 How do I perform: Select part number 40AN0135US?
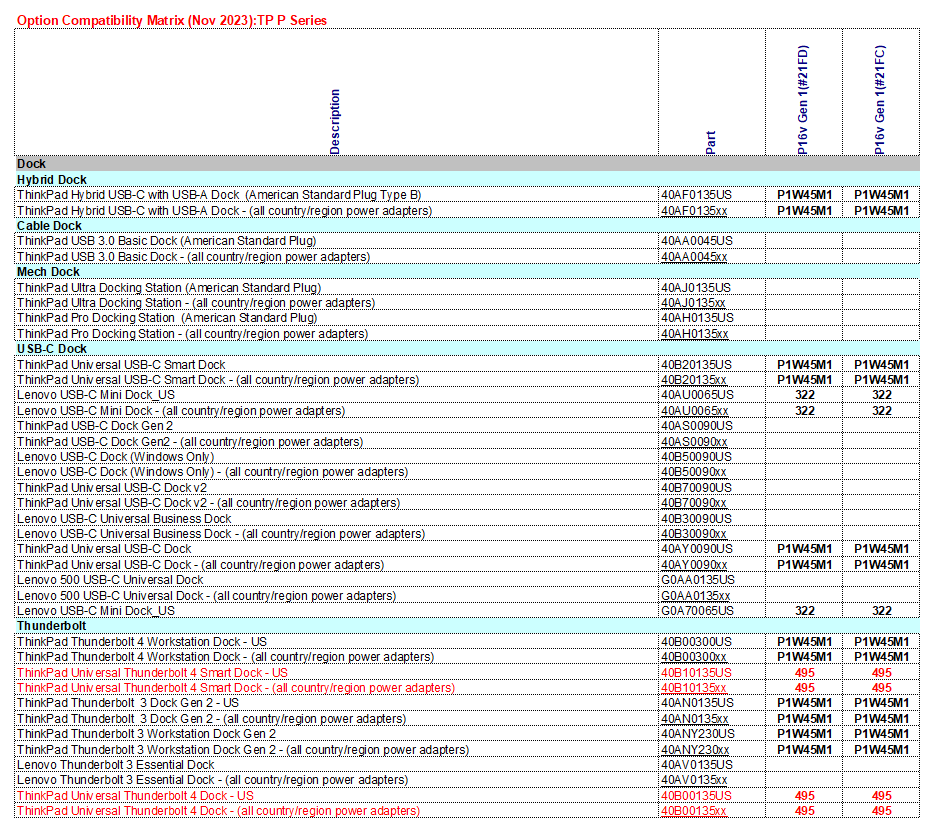697,703
